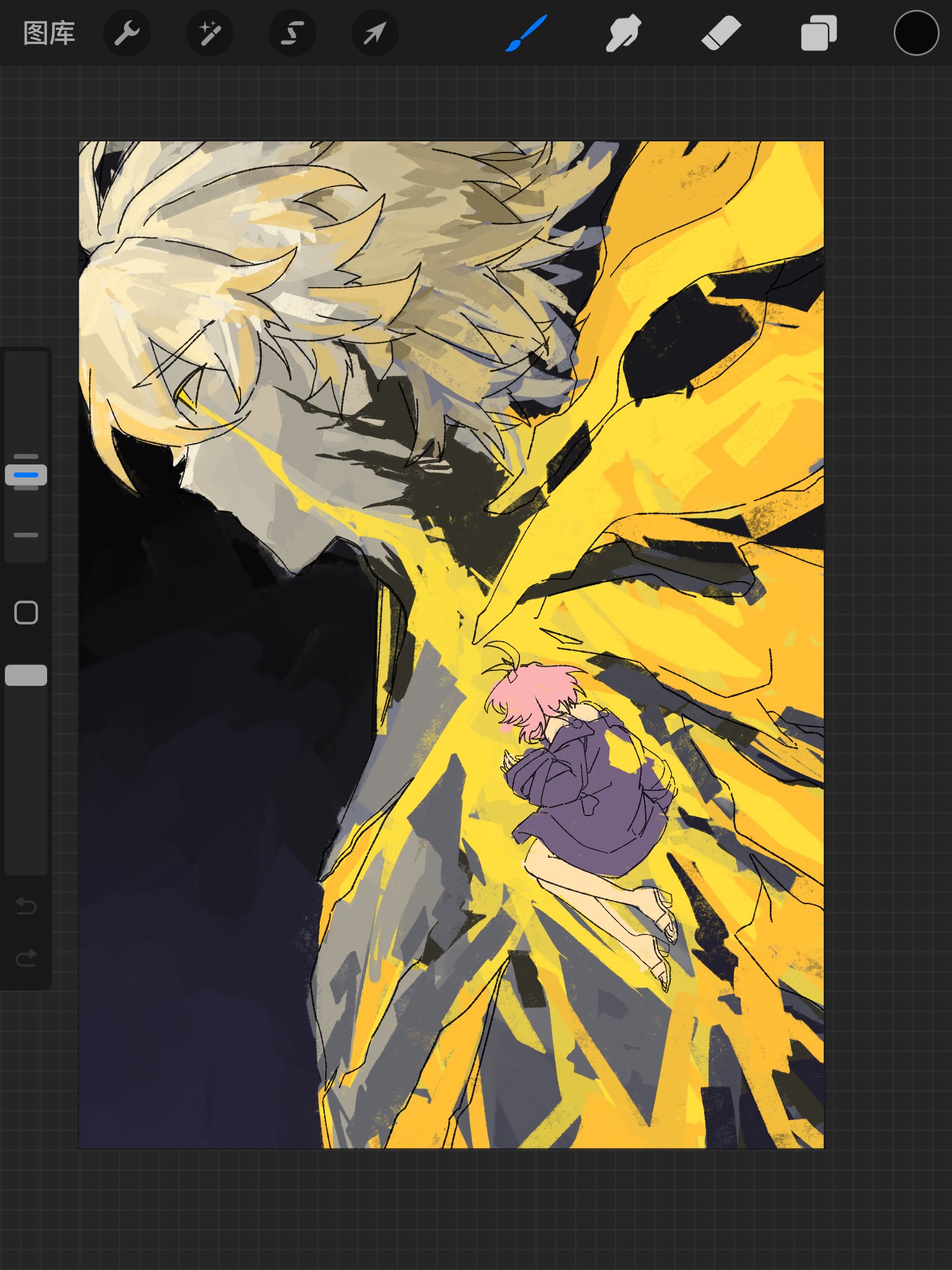Screen dimensions: 952x1270
Task: Open the Actions wrench menu
Action: (126, 33)
